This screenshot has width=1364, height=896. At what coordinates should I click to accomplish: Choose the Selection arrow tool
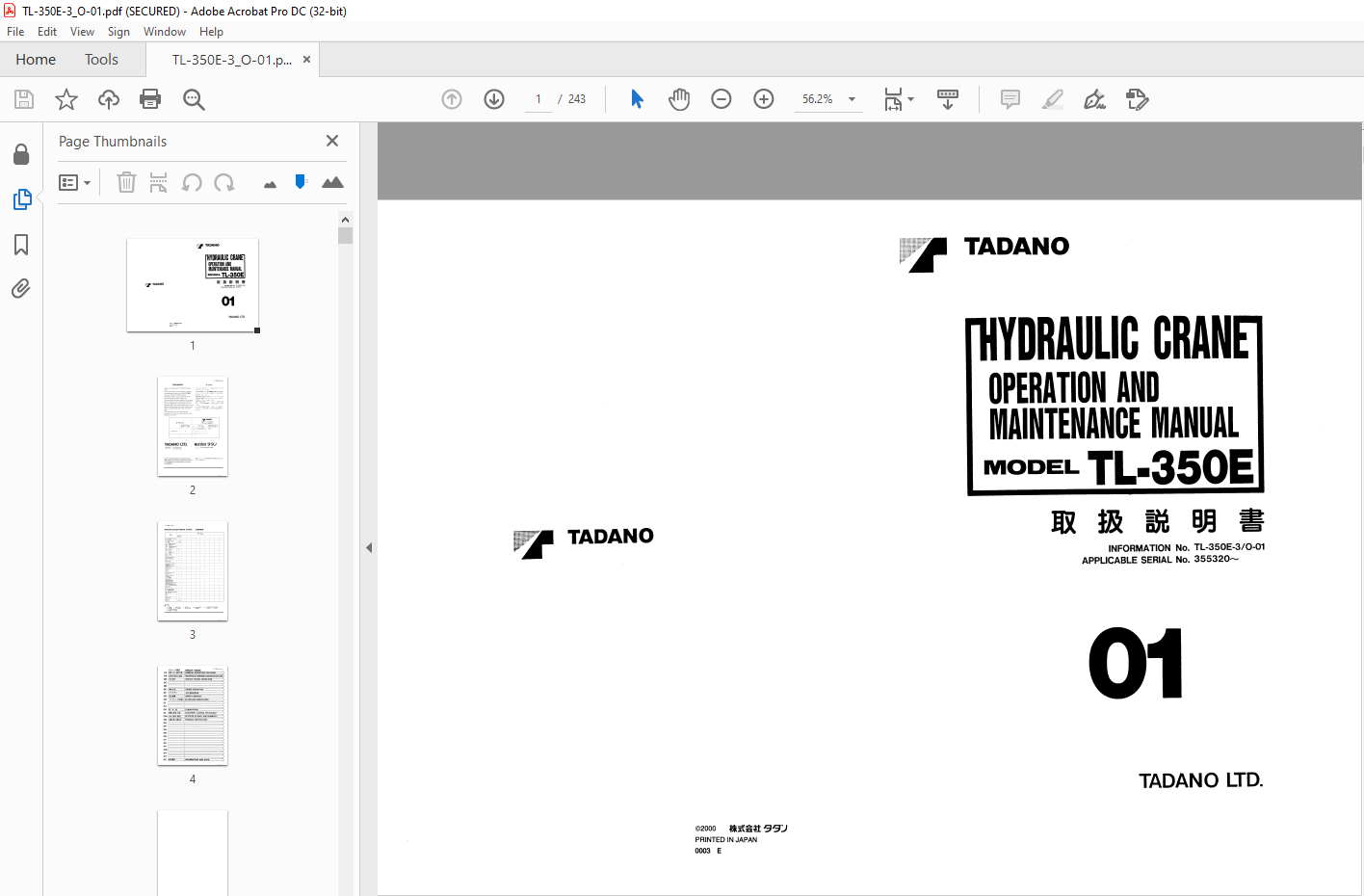(637, 99)
